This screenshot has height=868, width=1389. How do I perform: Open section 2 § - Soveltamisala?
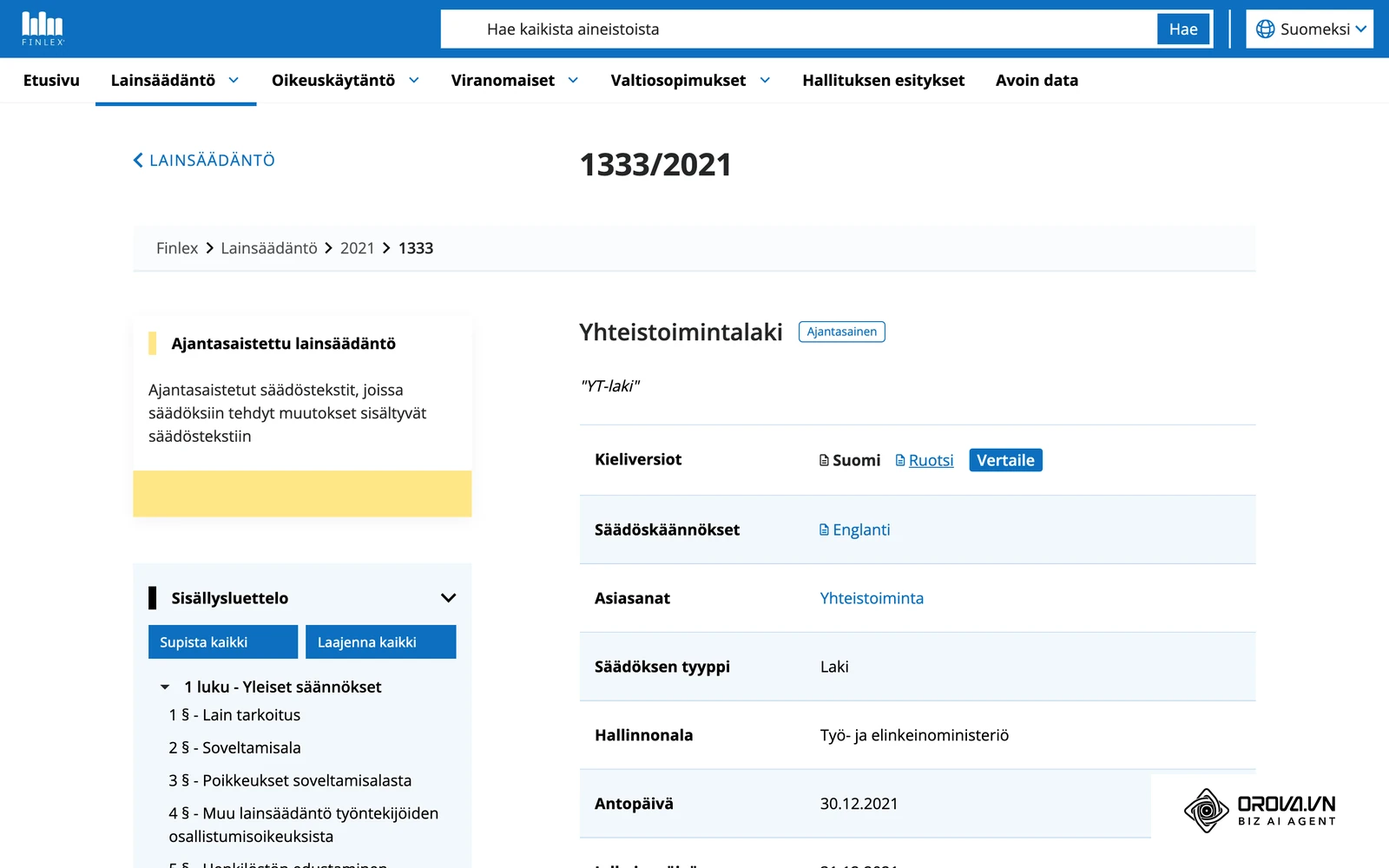(234, 748)
